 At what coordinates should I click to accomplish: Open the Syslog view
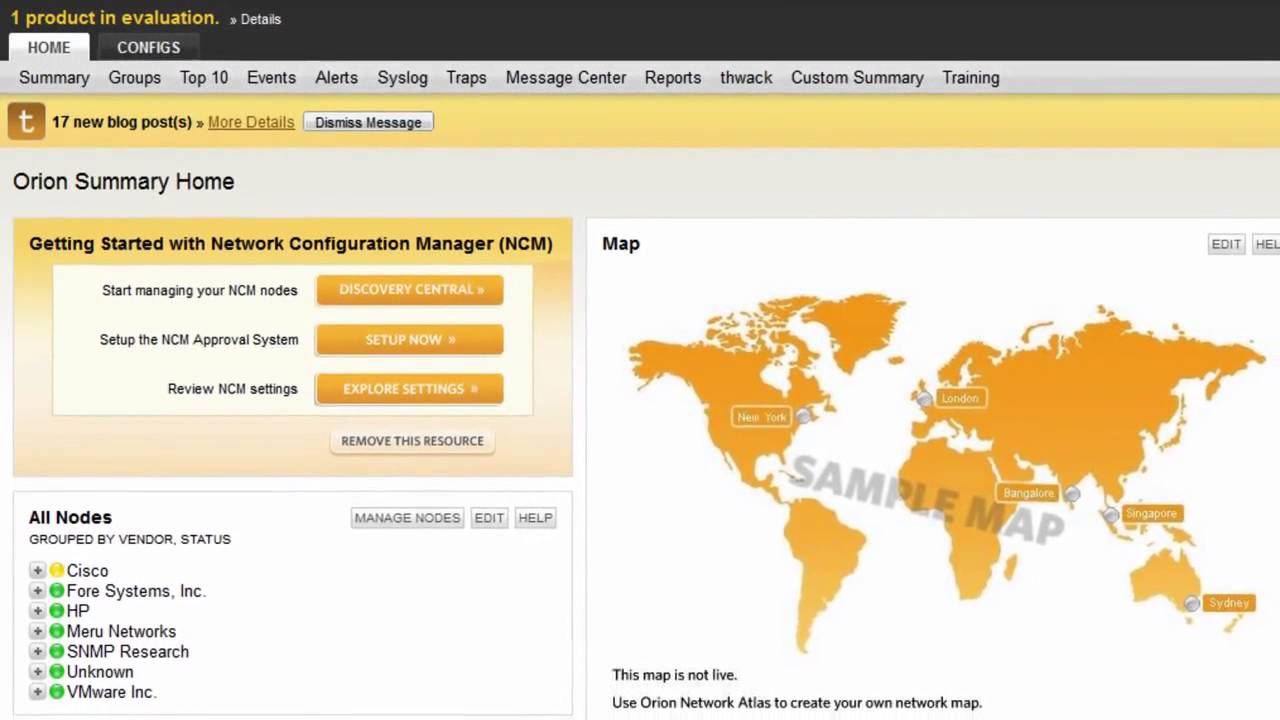point(402,77)
